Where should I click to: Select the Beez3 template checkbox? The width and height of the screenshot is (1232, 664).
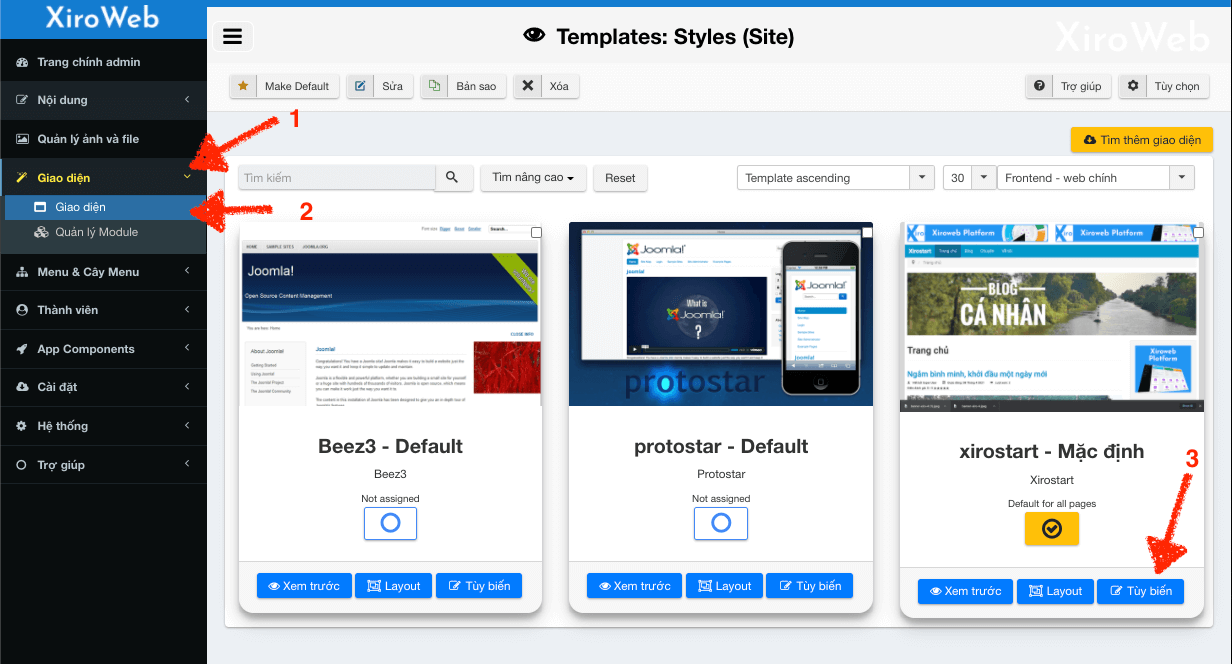tap(536, 232)
